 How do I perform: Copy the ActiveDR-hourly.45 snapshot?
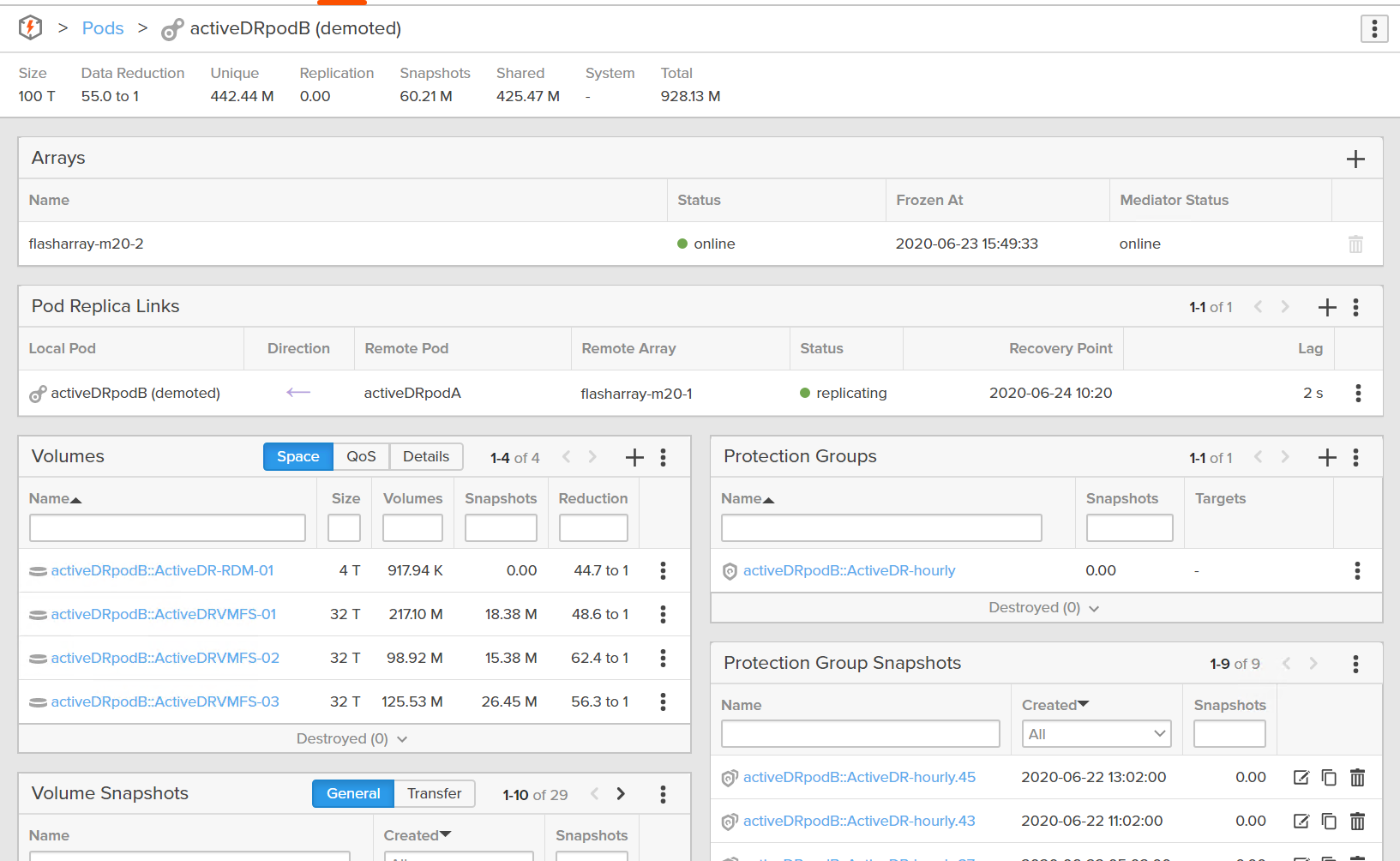1329,778
